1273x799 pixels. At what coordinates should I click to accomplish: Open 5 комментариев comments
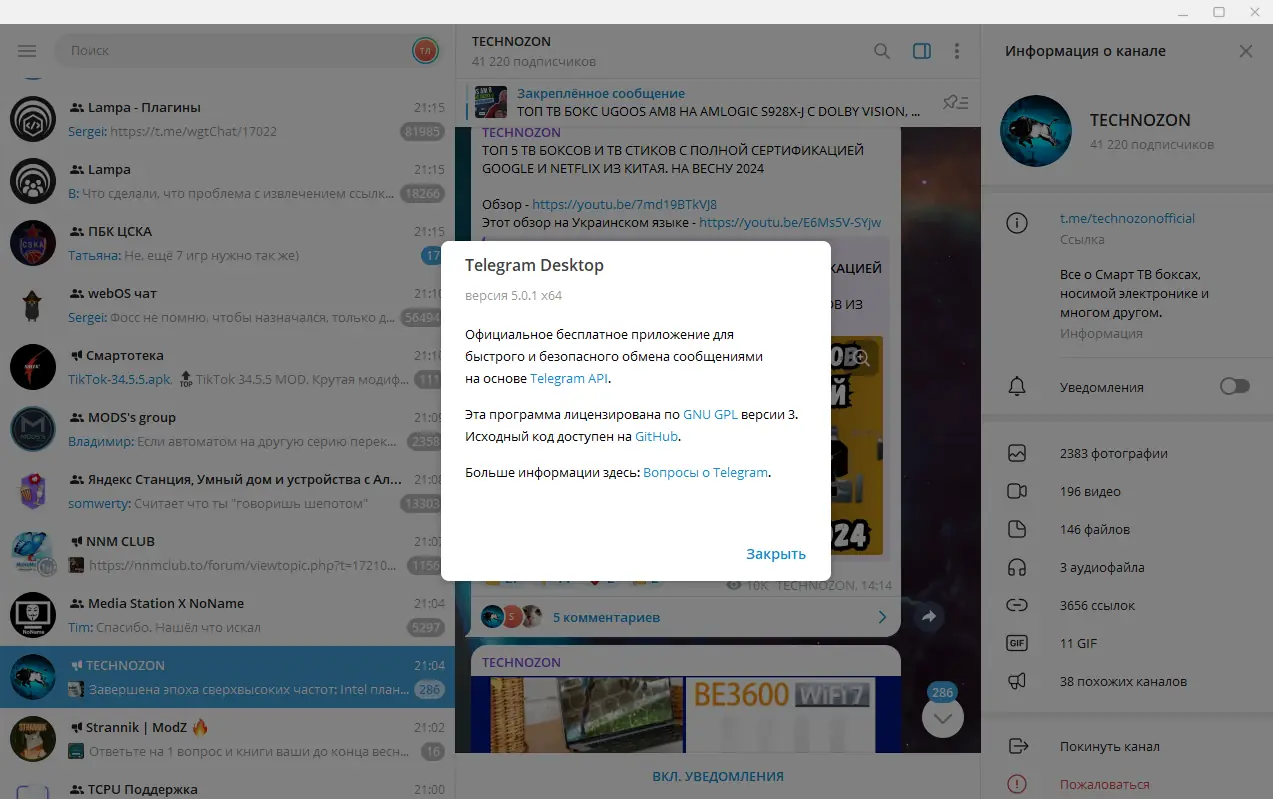coord(606,617)
